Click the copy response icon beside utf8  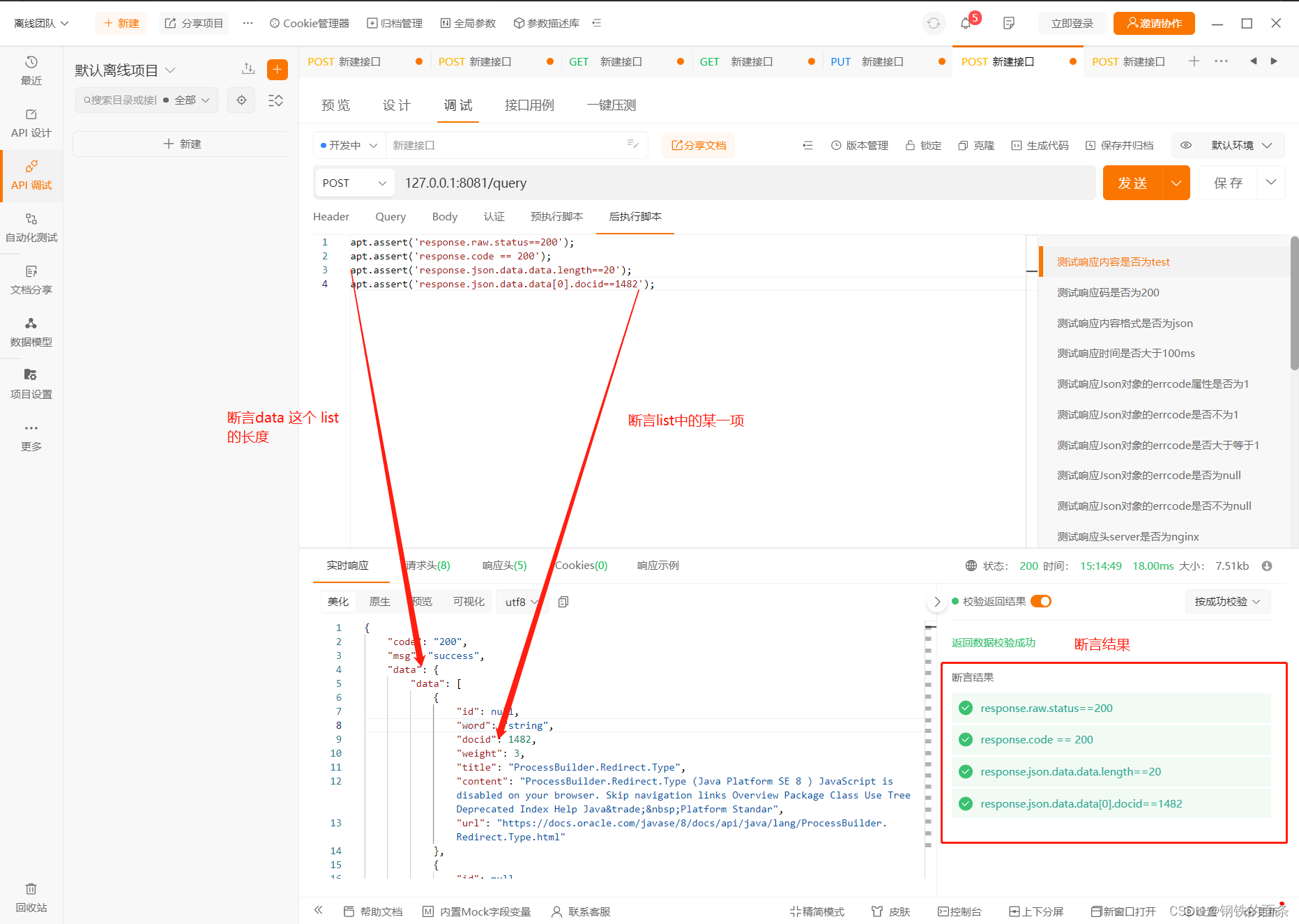(x=563, y=601)
